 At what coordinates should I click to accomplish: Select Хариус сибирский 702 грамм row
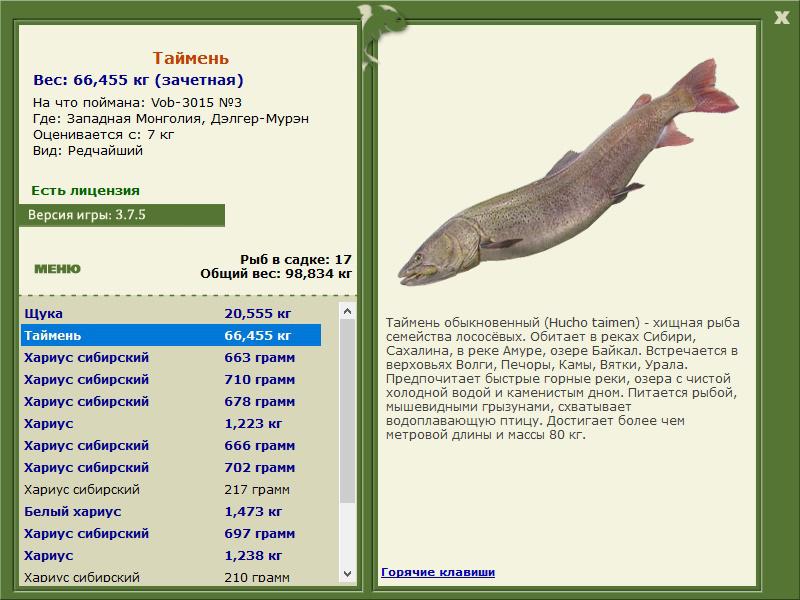(x=171, y=467)
